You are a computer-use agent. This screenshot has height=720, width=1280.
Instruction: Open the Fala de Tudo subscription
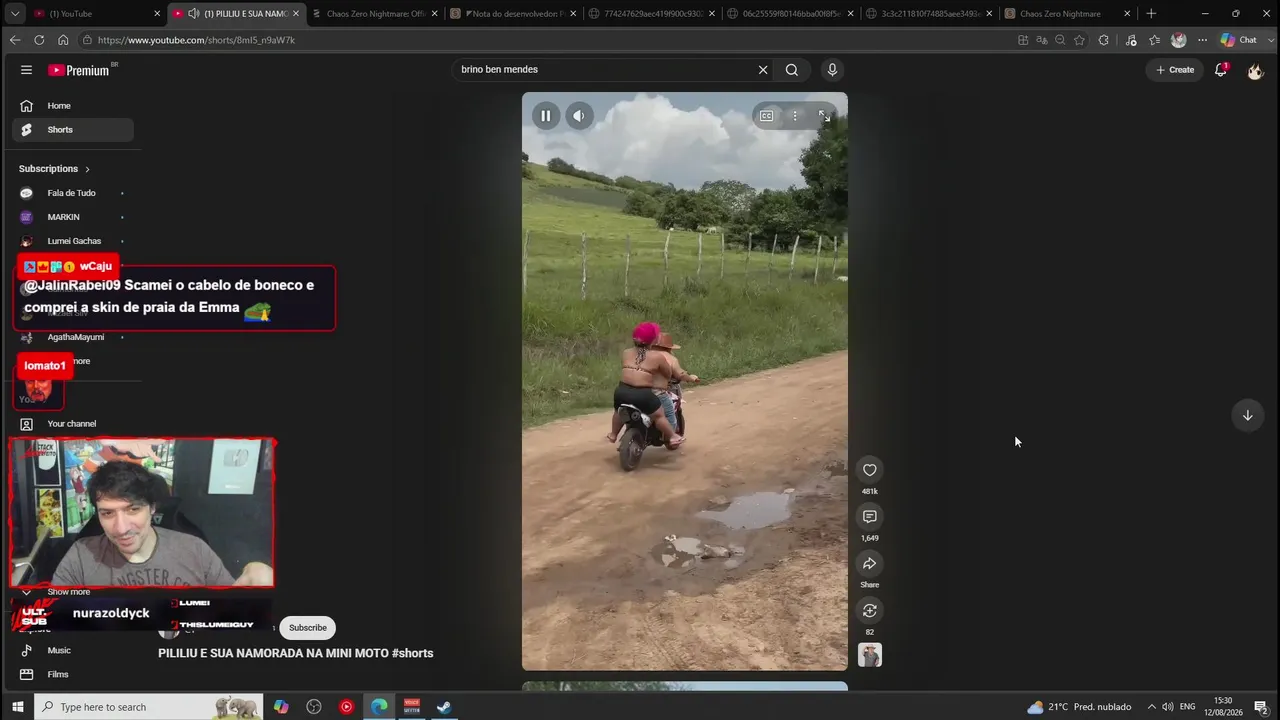73,193
